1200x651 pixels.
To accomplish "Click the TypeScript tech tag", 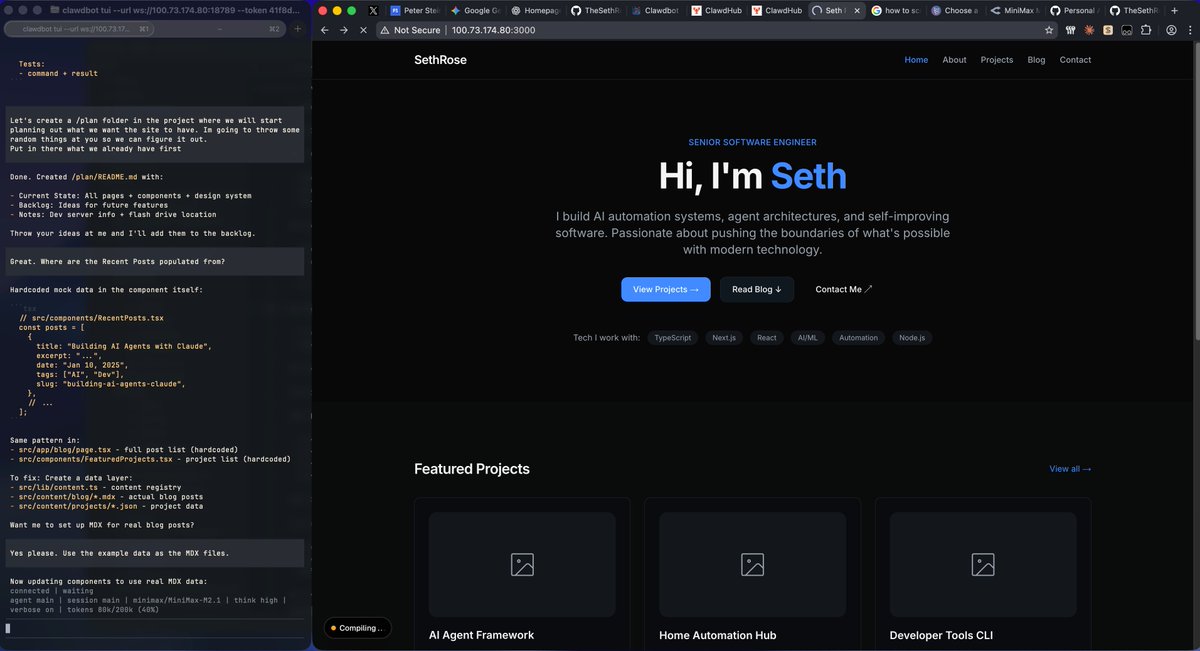I will click(673, 338).
